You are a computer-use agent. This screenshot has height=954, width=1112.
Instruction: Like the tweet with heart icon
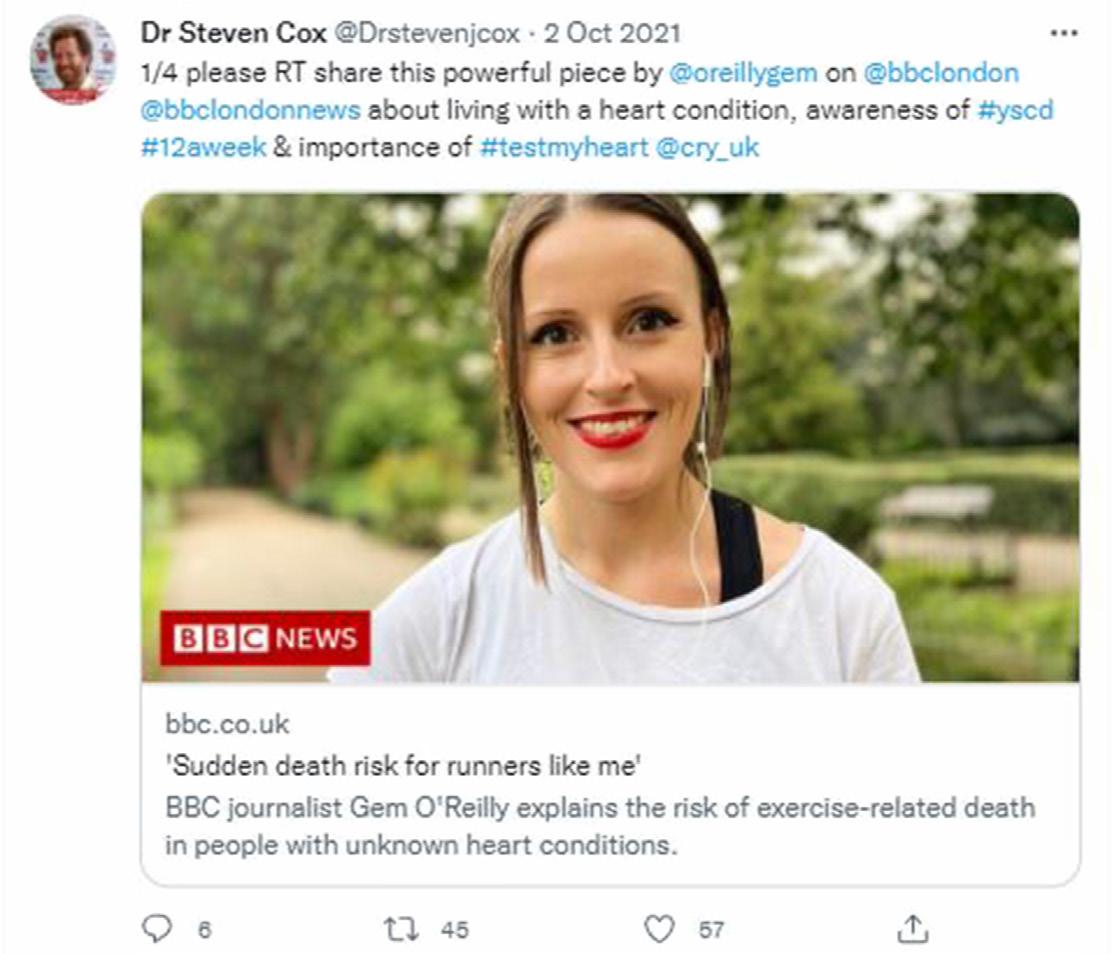(658, 930)
